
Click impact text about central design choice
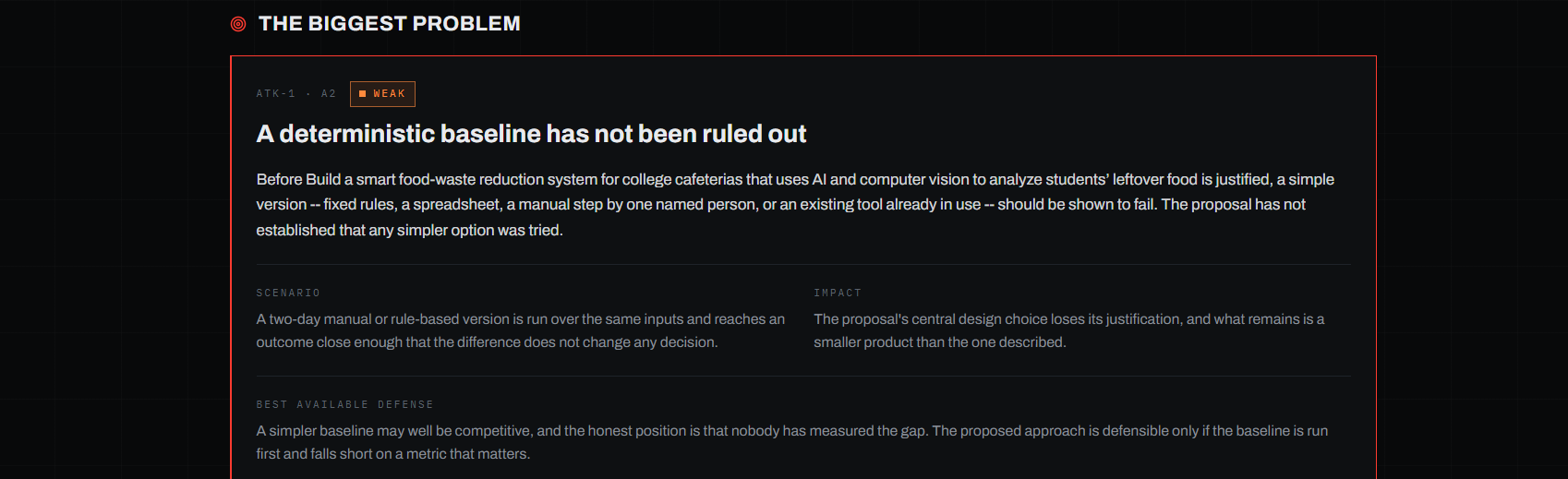point(1068,330)
